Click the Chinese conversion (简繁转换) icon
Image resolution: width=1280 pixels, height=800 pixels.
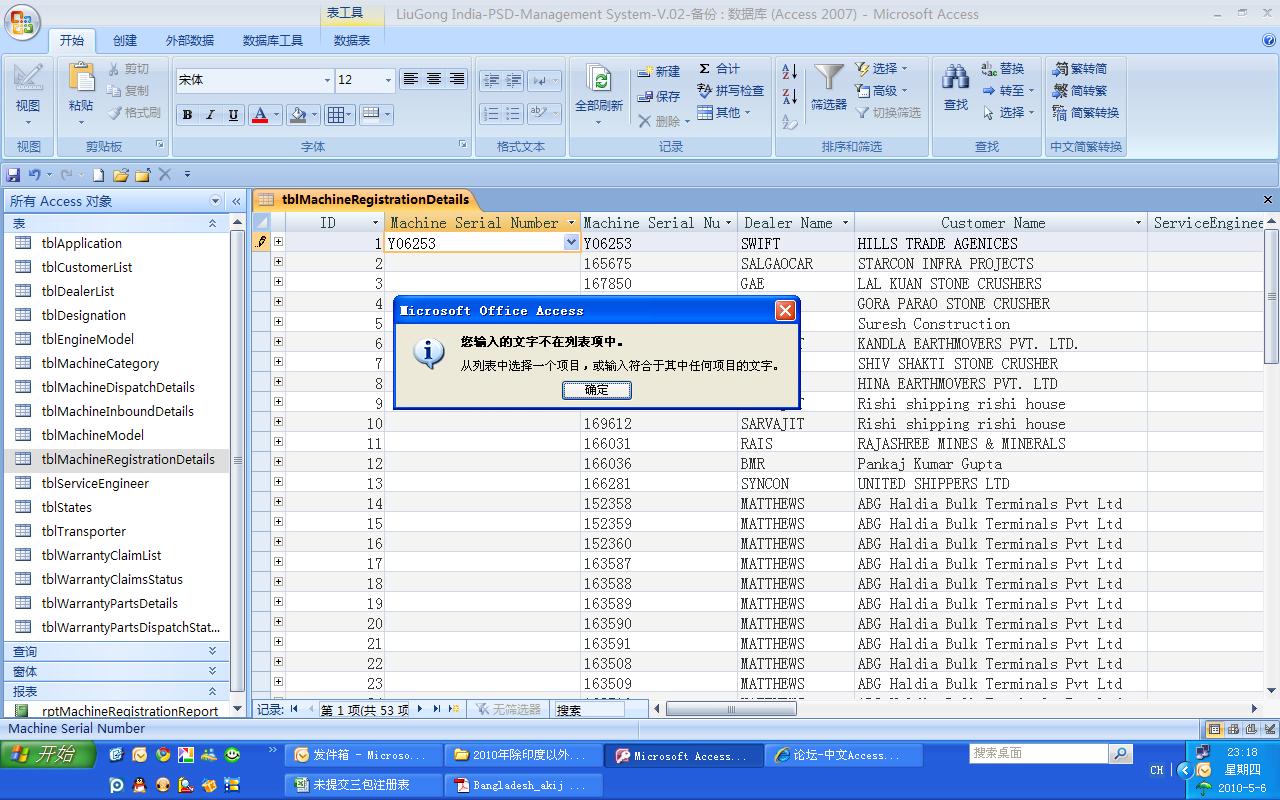point(1060,113)
